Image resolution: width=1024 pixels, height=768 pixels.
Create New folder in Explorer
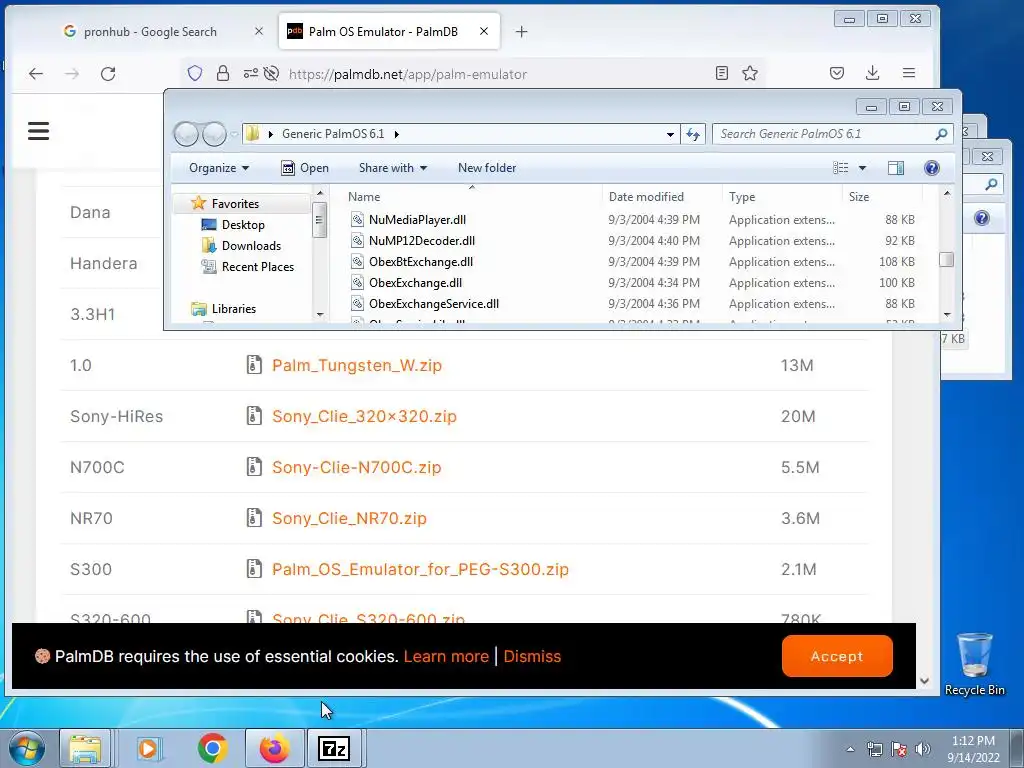click(x=487, y=168)
